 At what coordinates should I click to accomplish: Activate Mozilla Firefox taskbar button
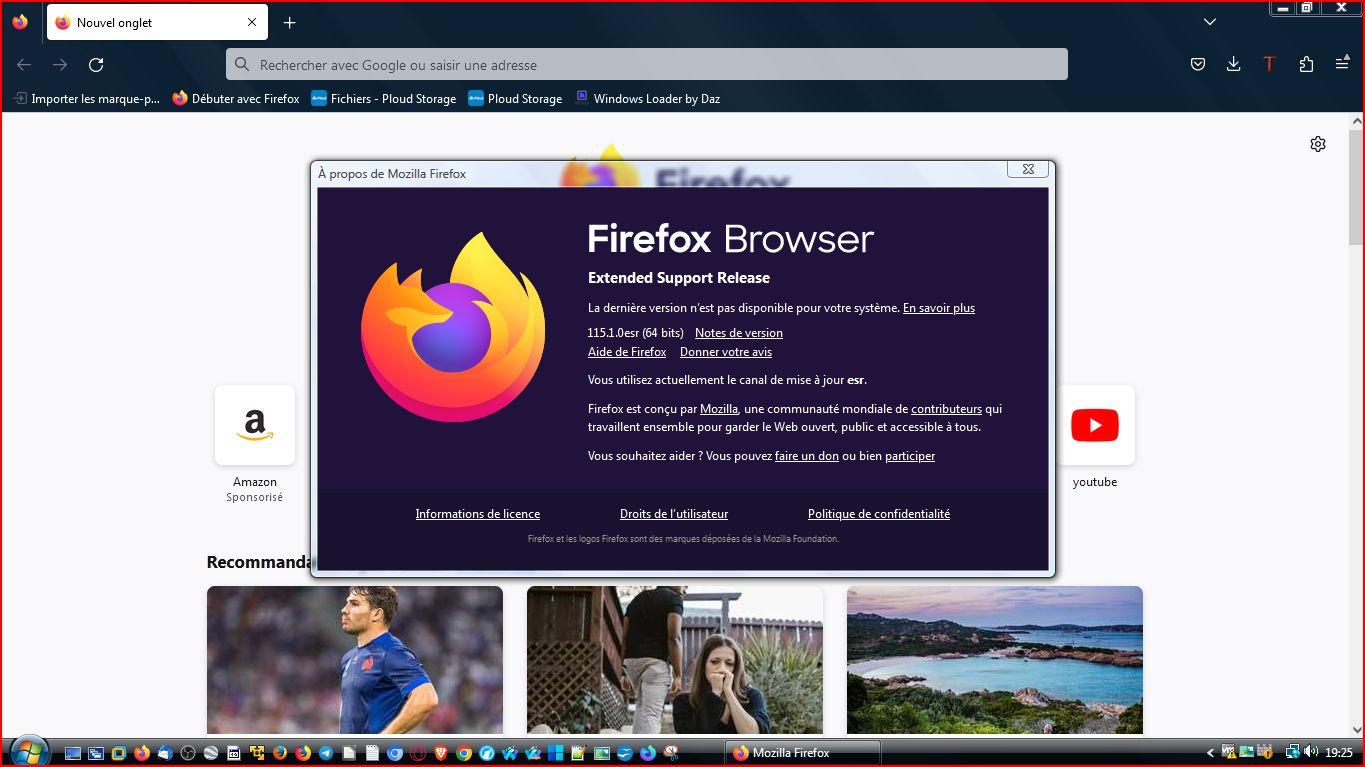(x=802, y=753)
